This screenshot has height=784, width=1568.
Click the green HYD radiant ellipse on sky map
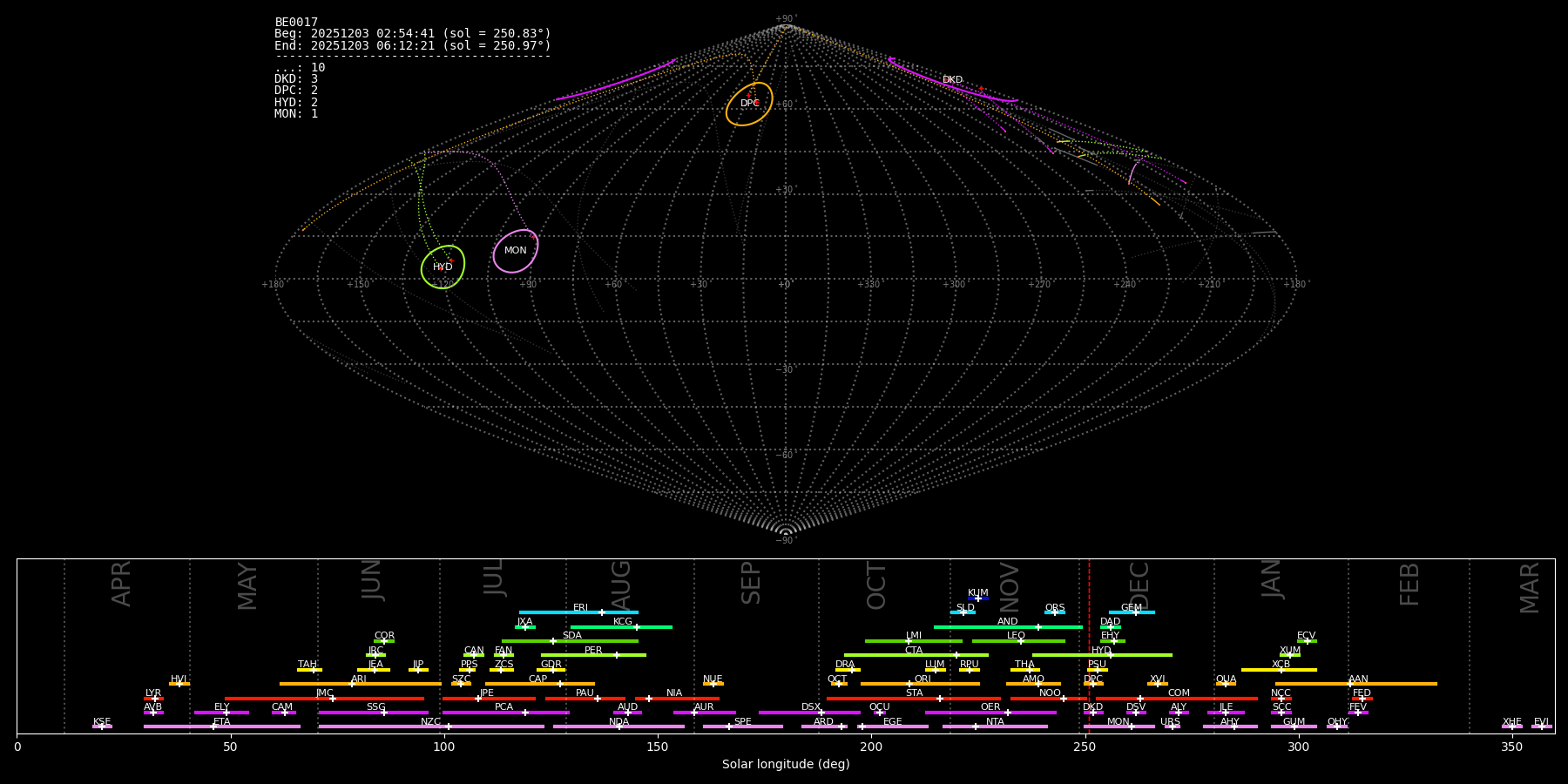pyautogui.click(x=443, y=267)
